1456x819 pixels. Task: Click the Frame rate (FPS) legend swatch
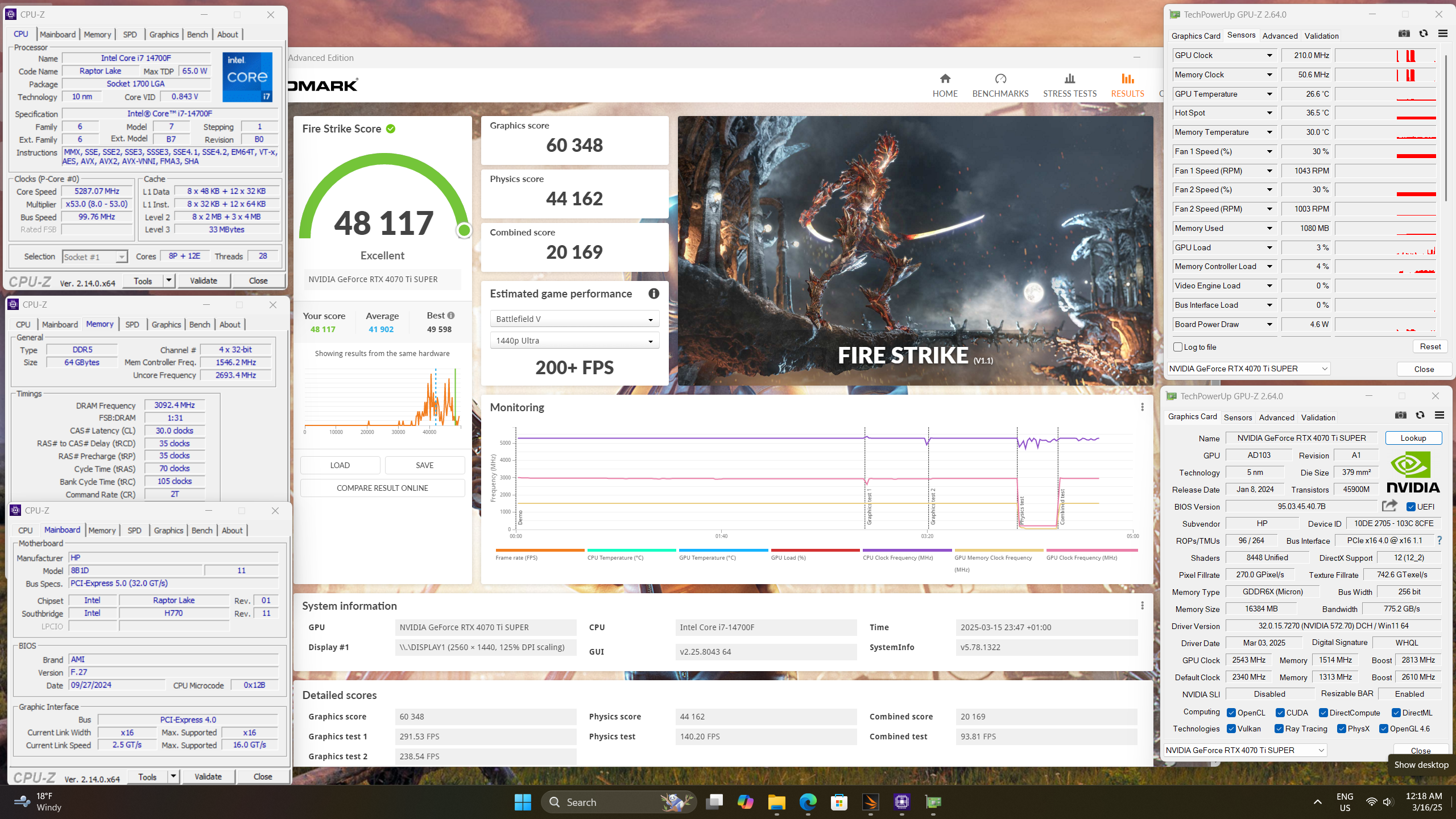(x=540, y=550)
